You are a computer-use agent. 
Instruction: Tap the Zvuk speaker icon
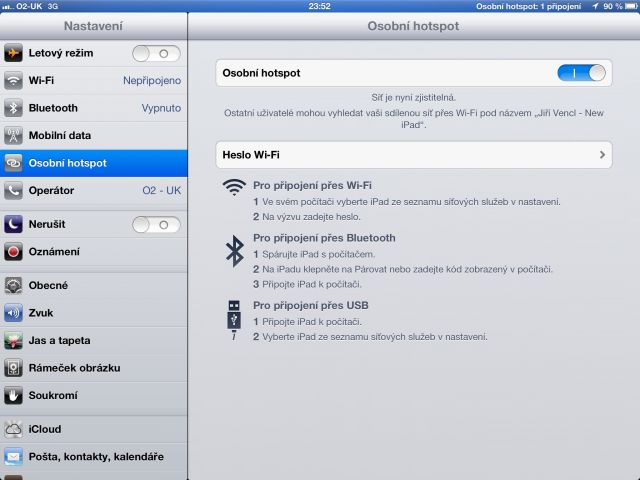[x=13, y=312]
